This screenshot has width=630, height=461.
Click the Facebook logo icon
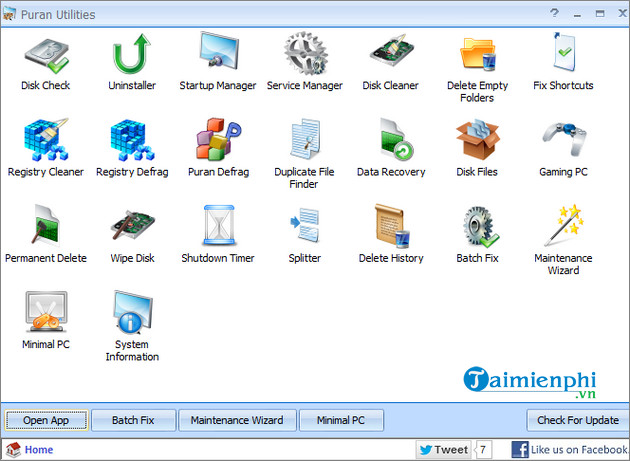coord(520,450)
